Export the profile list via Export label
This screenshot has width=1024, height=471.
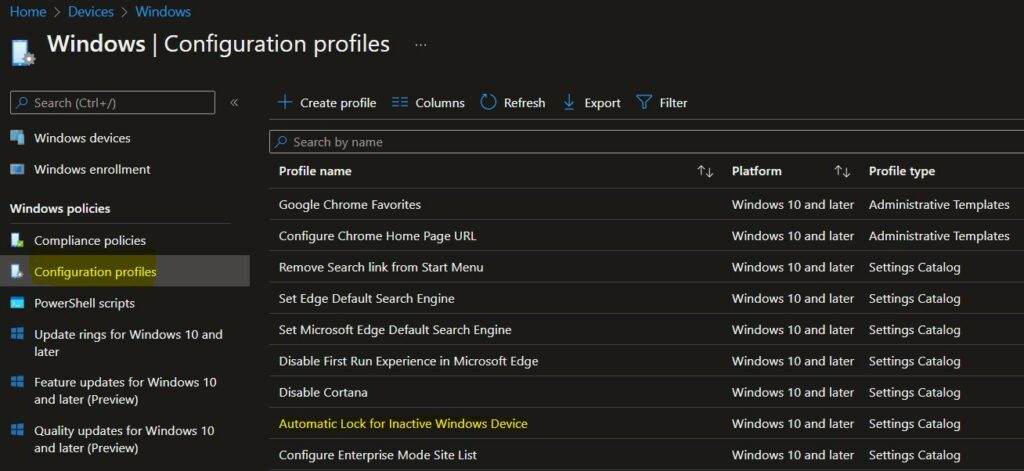point(602,103)
